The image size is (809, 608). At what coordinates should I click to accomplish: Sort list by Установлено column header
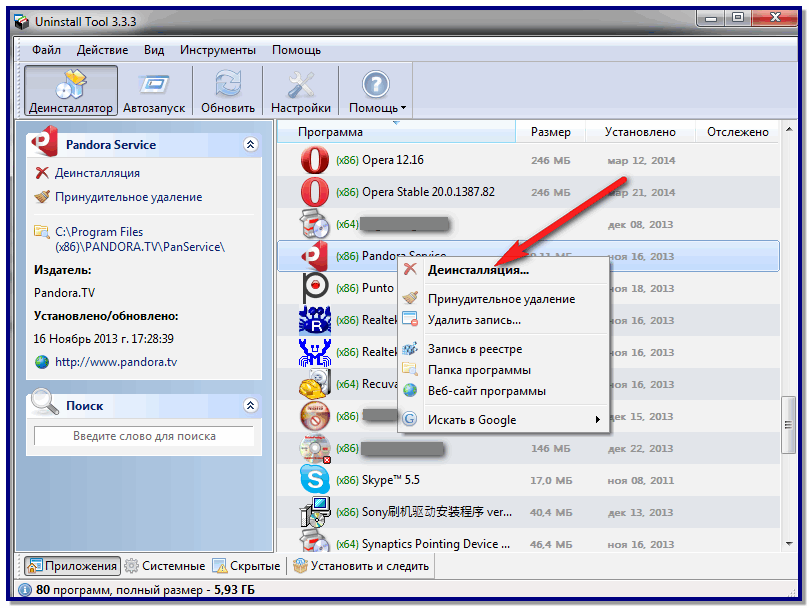tap(640, 132)
